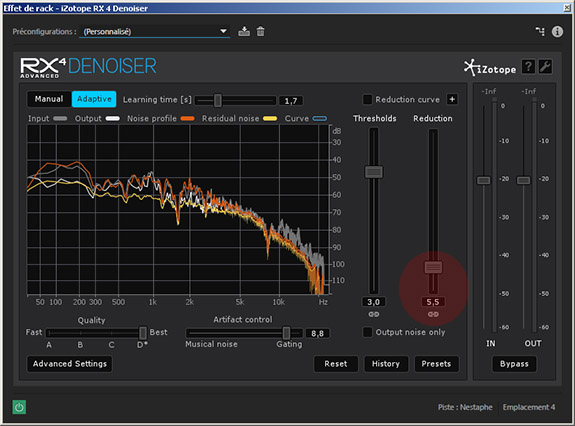Click 'Piste : Nestaphe' status text
This screenshot has height=426, width=575.
click(x=465, y=407)
